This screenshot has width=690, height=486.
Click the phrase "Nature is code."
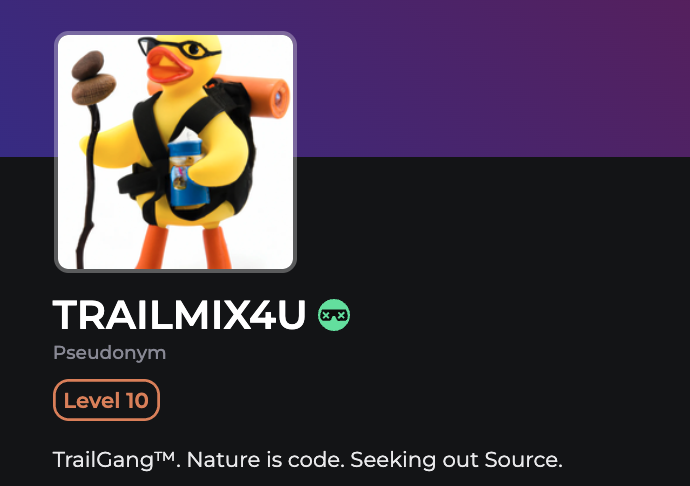[265, 460]
